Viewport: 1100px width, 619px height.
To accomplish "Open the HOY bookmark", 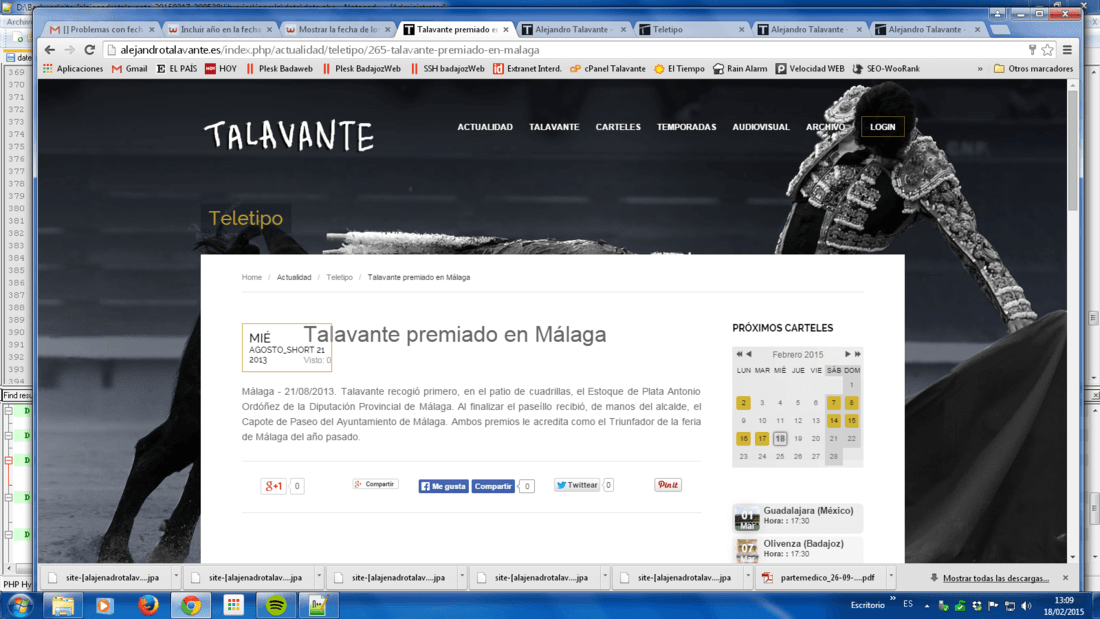I will point(221,69).
